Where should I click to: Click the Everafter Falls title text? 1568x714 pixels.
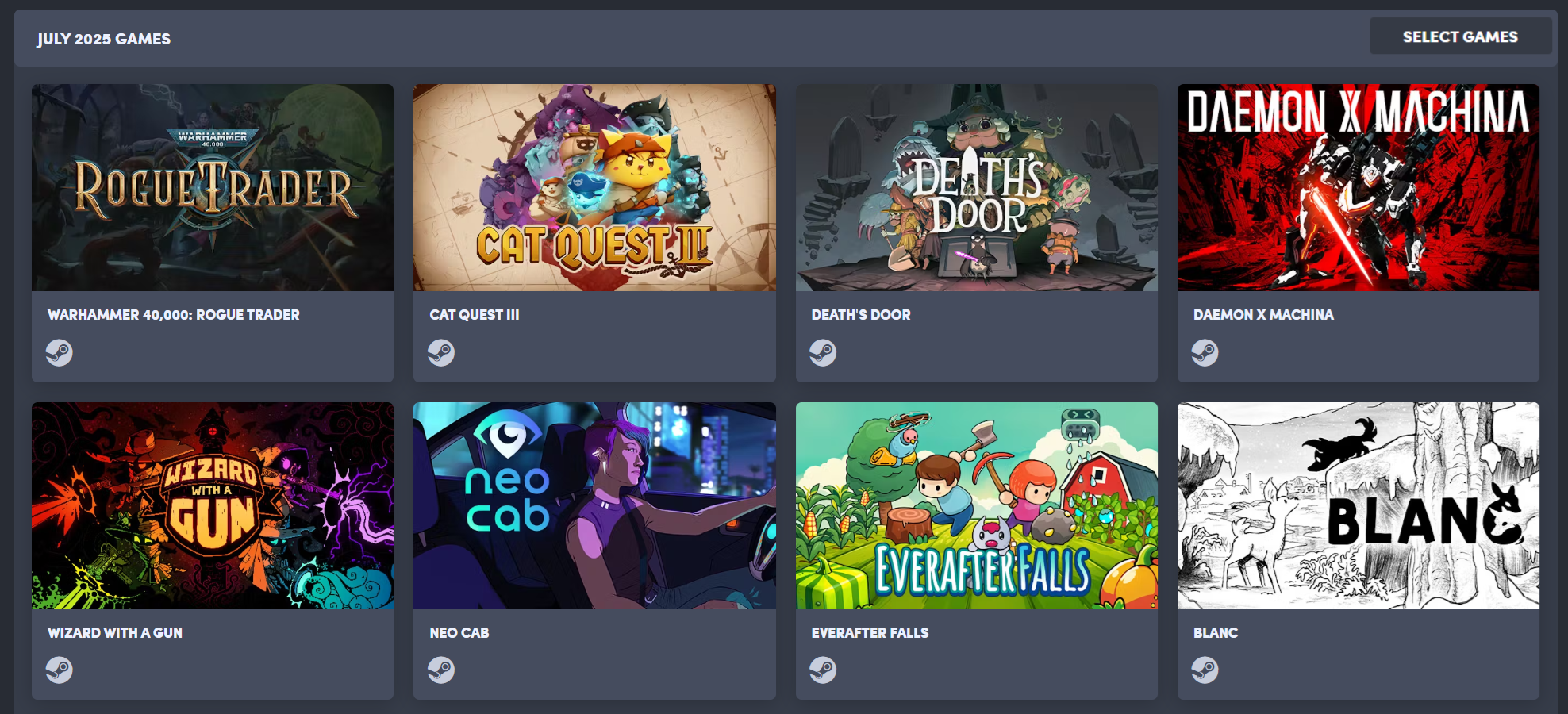pyautogui.click(x=870, y=633)
